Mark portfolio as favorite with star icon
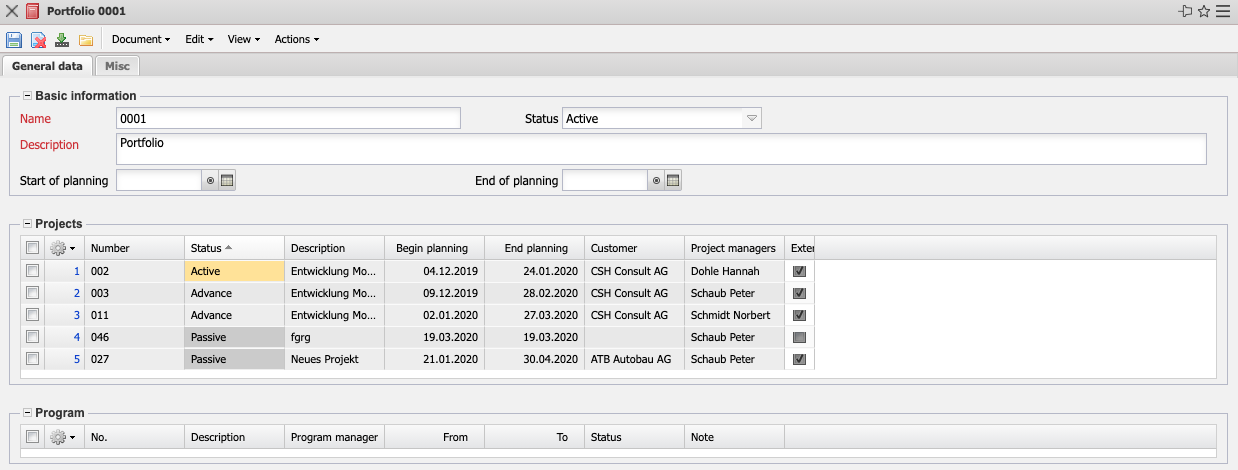1238x470 pixels. point(1204,11)
